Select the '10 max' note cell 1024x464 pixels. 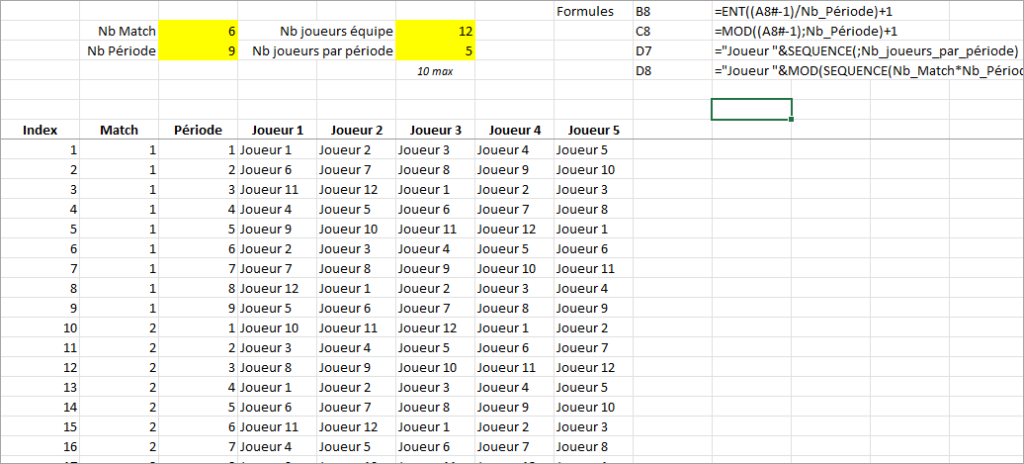(436, 72)
